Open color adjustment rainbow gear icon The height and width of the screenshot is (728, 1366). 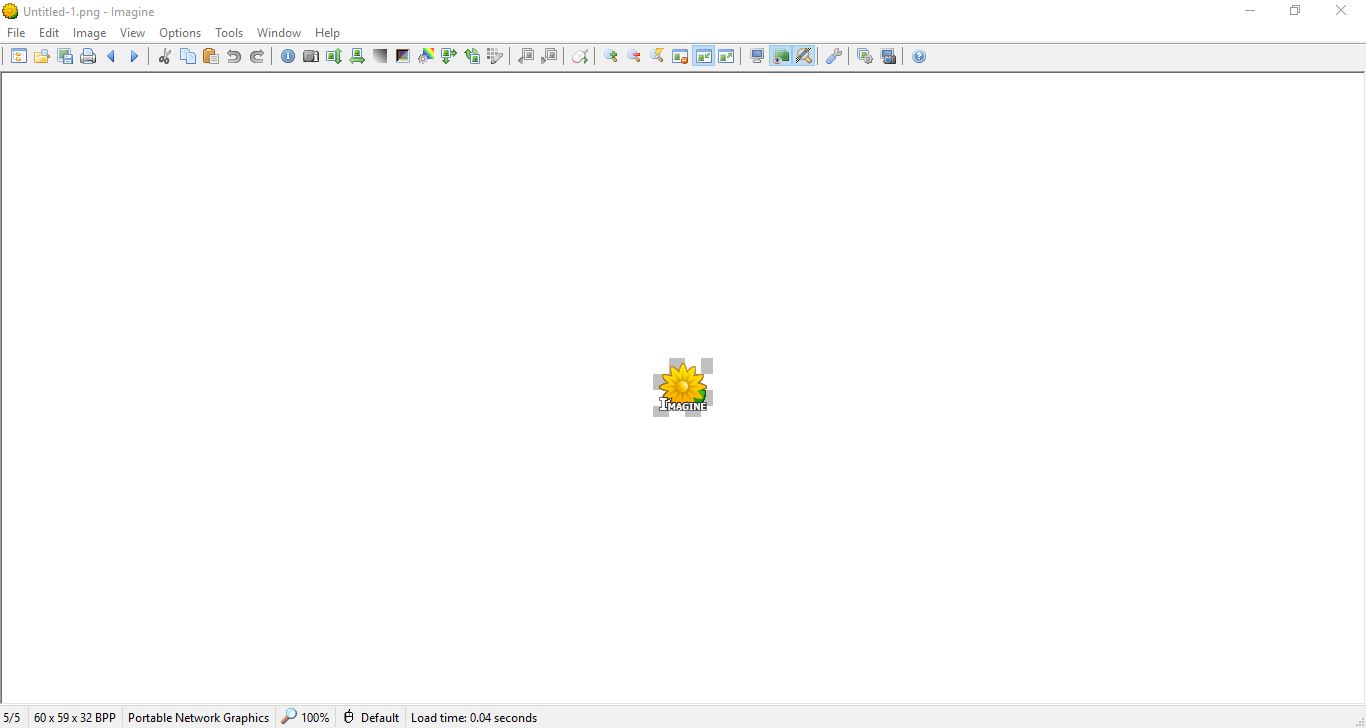[x=426, y=57]
